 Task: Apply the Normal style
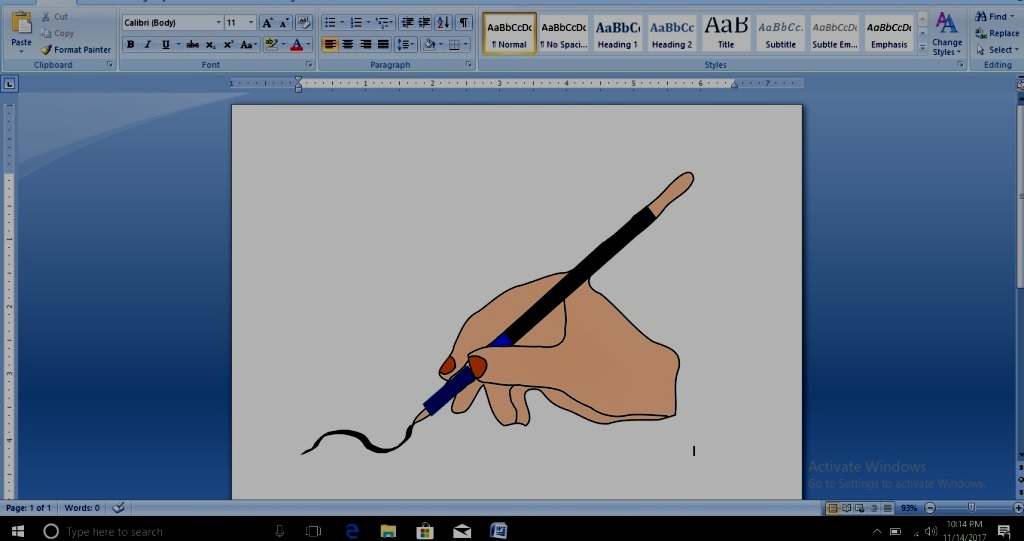pyautogui.click(x=509, y=33)
